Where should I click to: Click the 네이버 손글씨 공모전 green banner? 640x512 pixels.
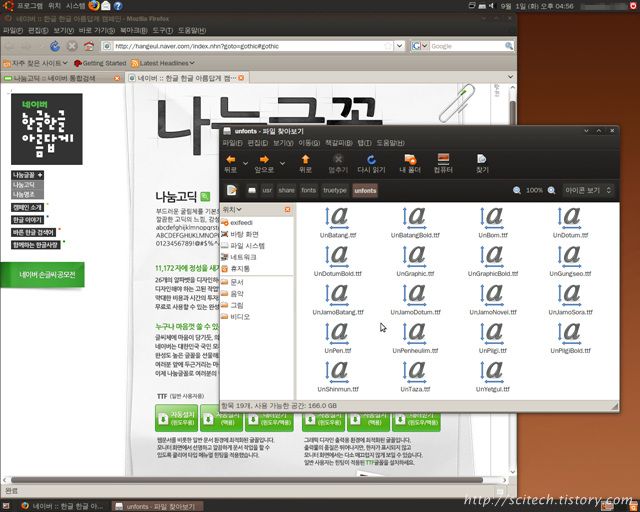tap(42, 275)
